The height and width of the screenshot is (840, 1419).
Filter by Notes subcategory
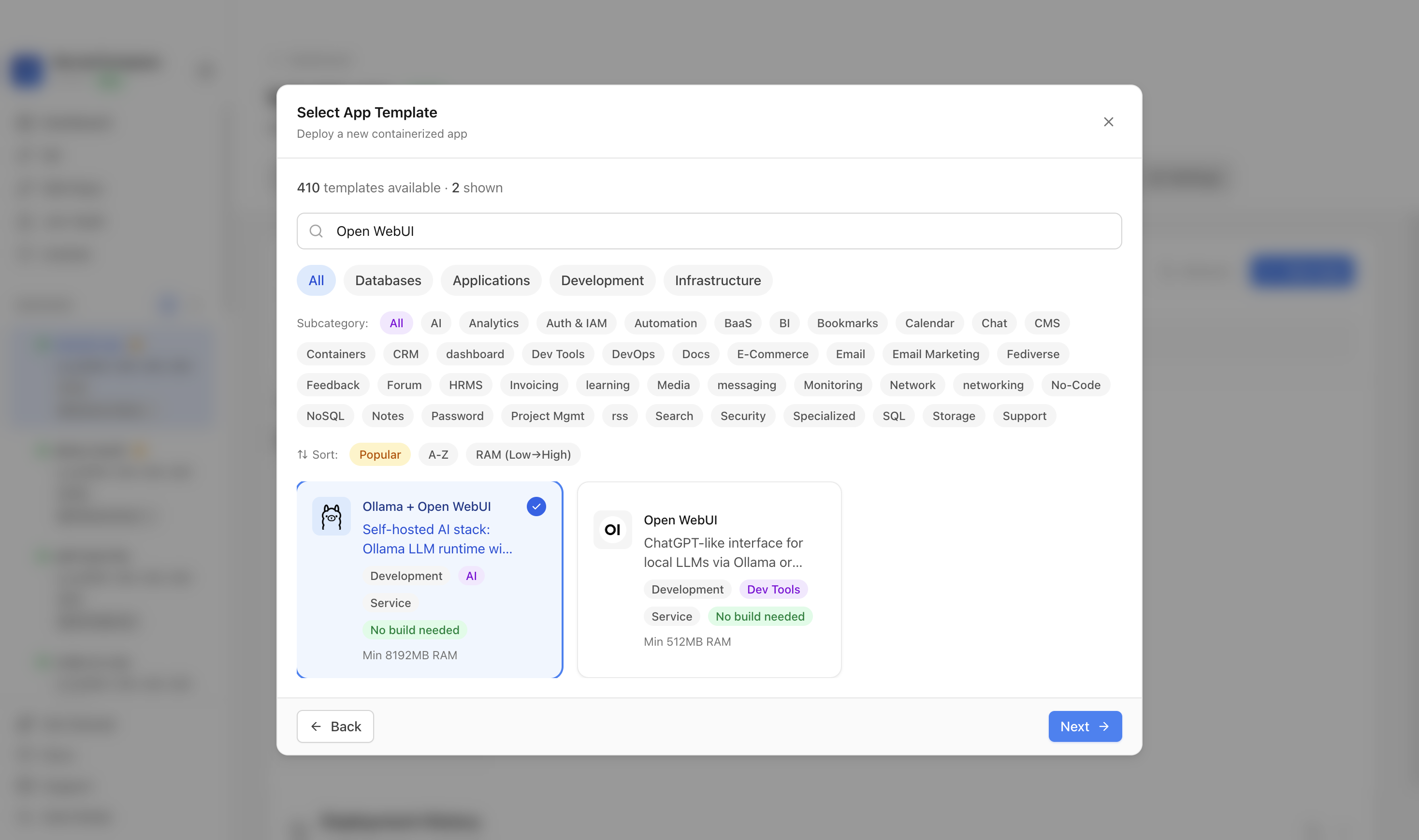coord(388,416)
